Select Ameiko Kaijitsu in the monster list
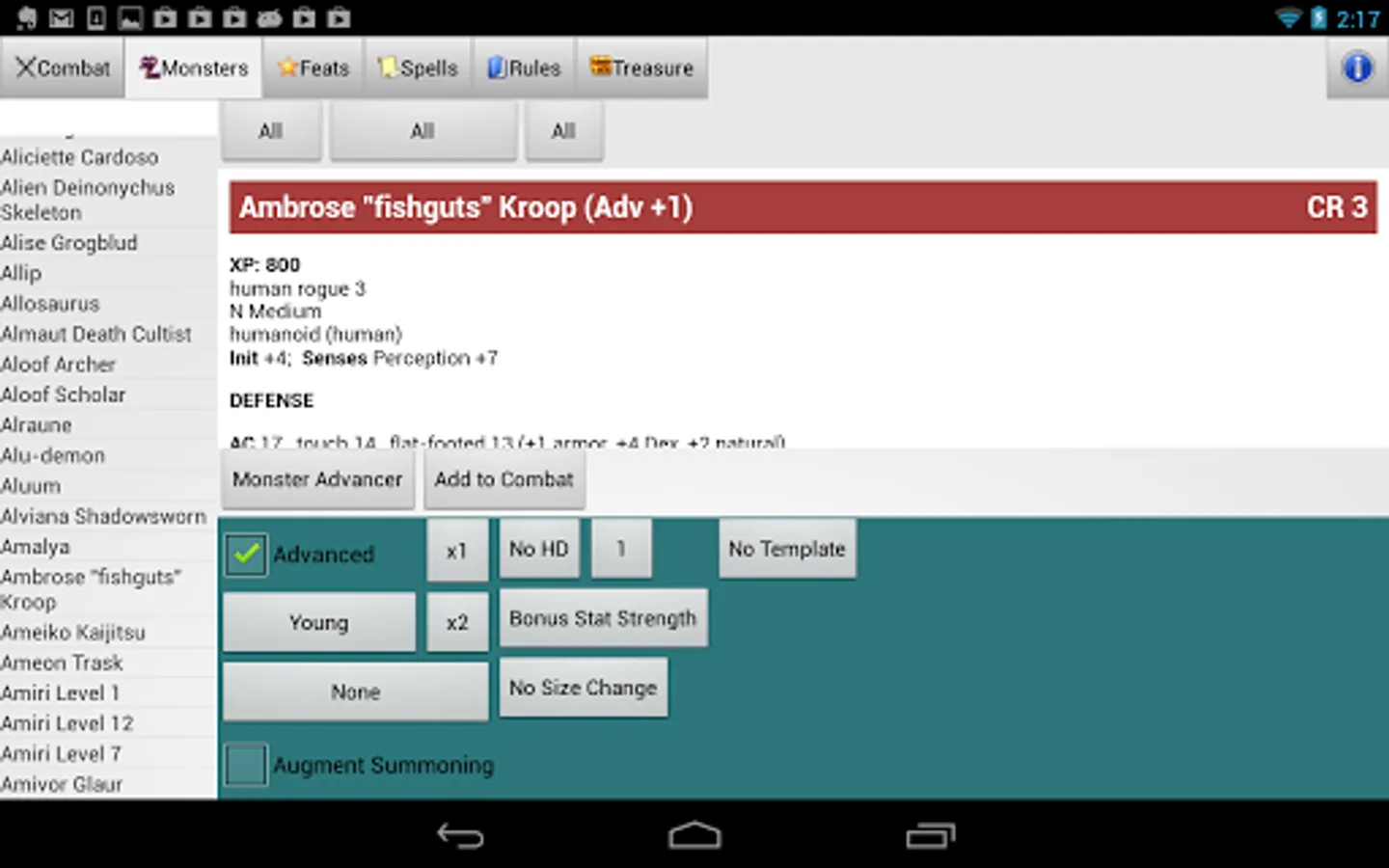The width and height of the screenshot is (1389, 868). 73,633
